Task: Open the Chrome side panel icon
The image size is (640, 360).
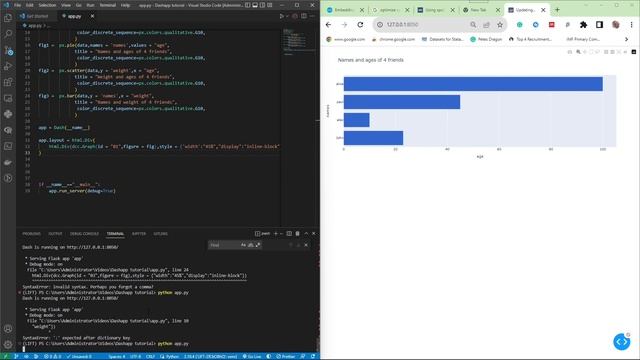Action: [599, 25]
